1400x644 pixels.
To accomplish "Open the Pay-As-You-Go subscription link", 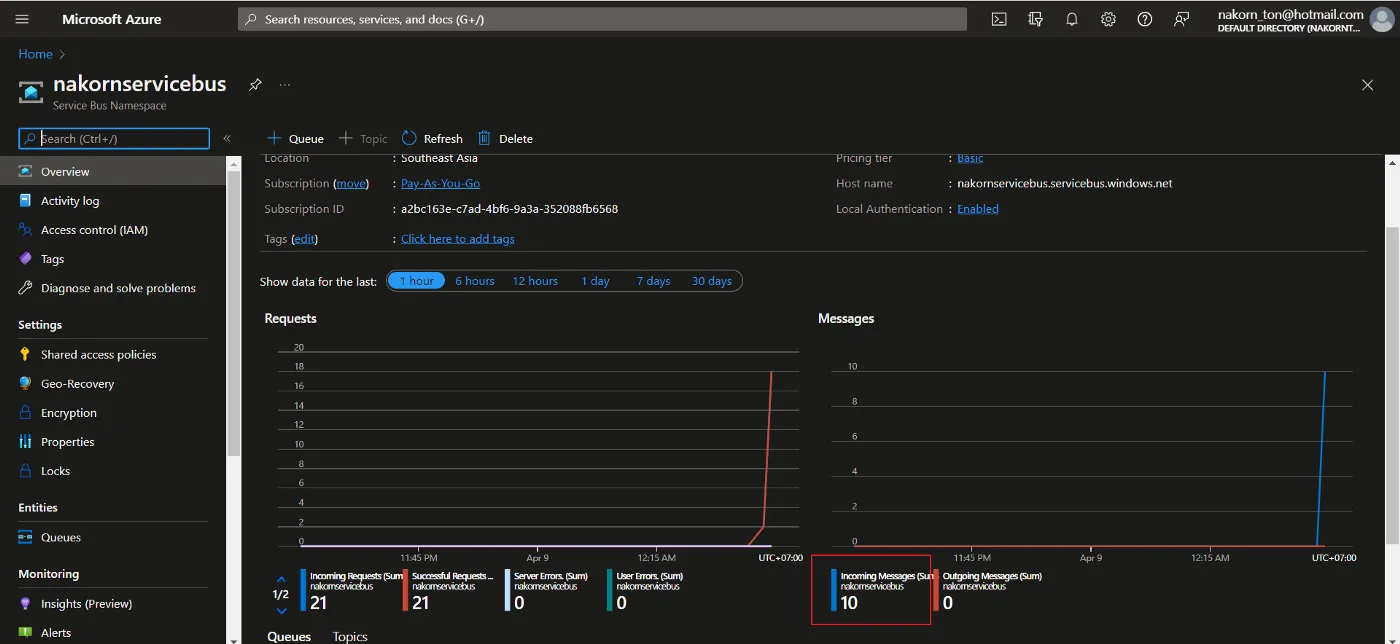I will coord(440,184).
